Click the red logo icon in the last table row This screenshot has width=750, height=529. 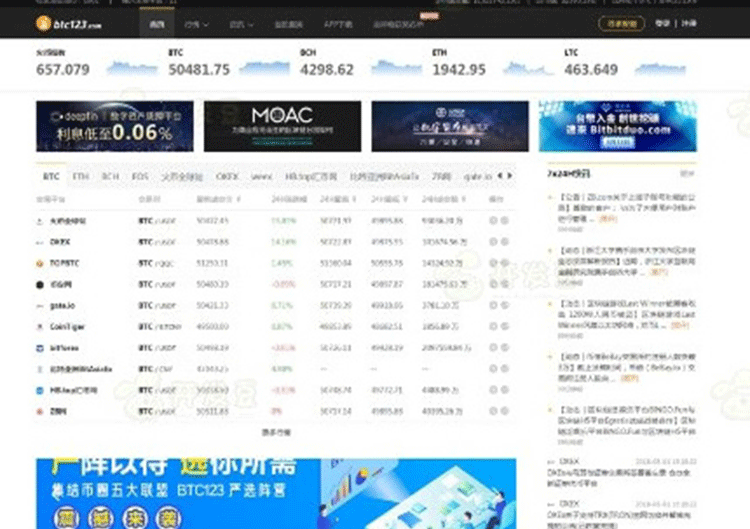tap(40, 411)
